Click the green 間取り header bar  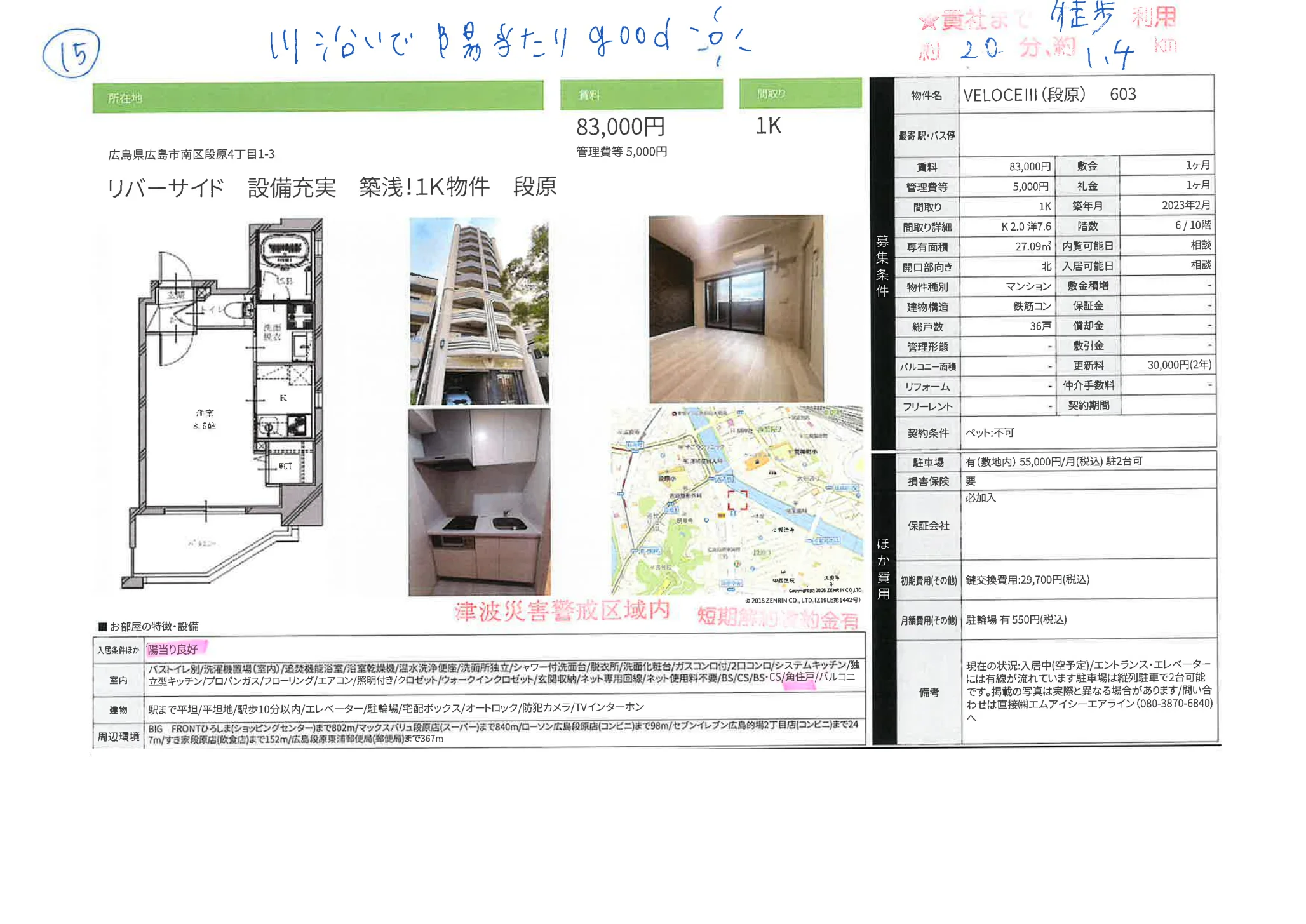pos(800,93)
